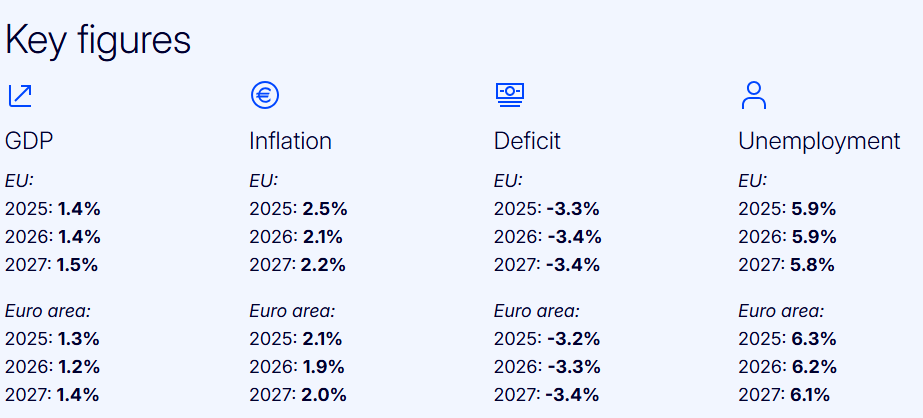
Task: Click EU 2027 unemployment value 5.8%
Action: (x=813, y=265)
